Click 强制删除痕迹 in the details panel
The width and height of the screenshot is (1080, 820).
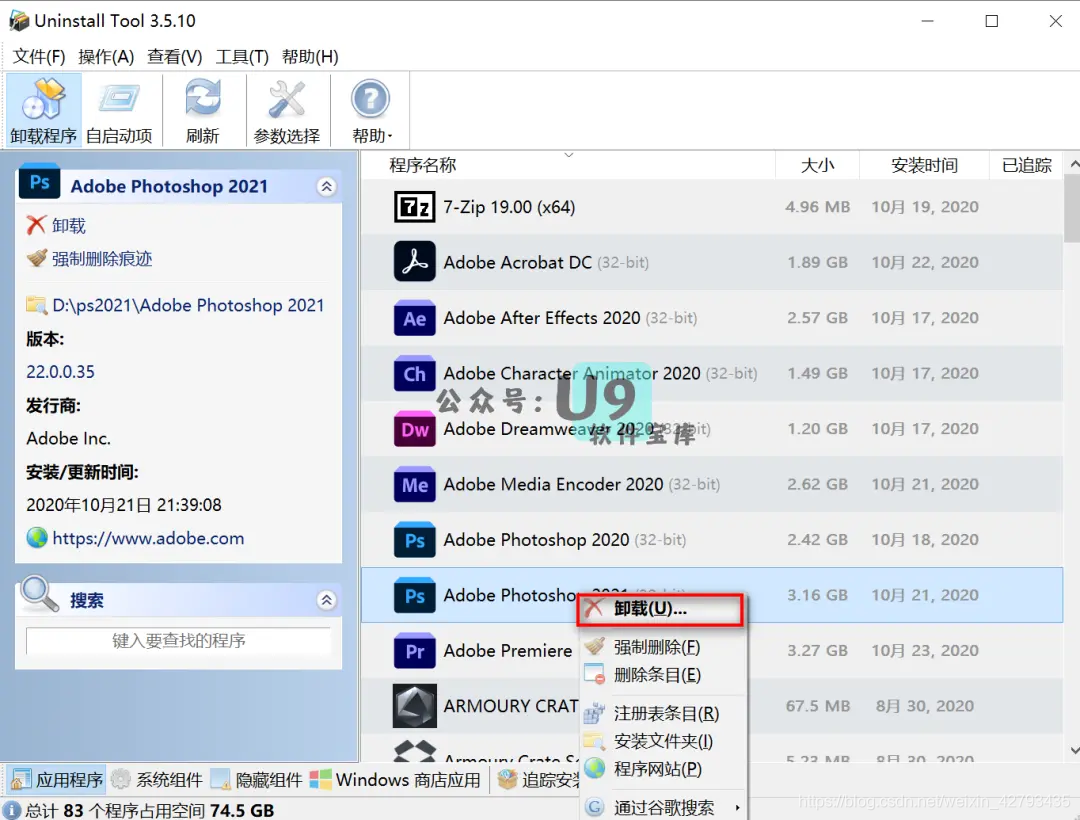[x=102, y=259]
